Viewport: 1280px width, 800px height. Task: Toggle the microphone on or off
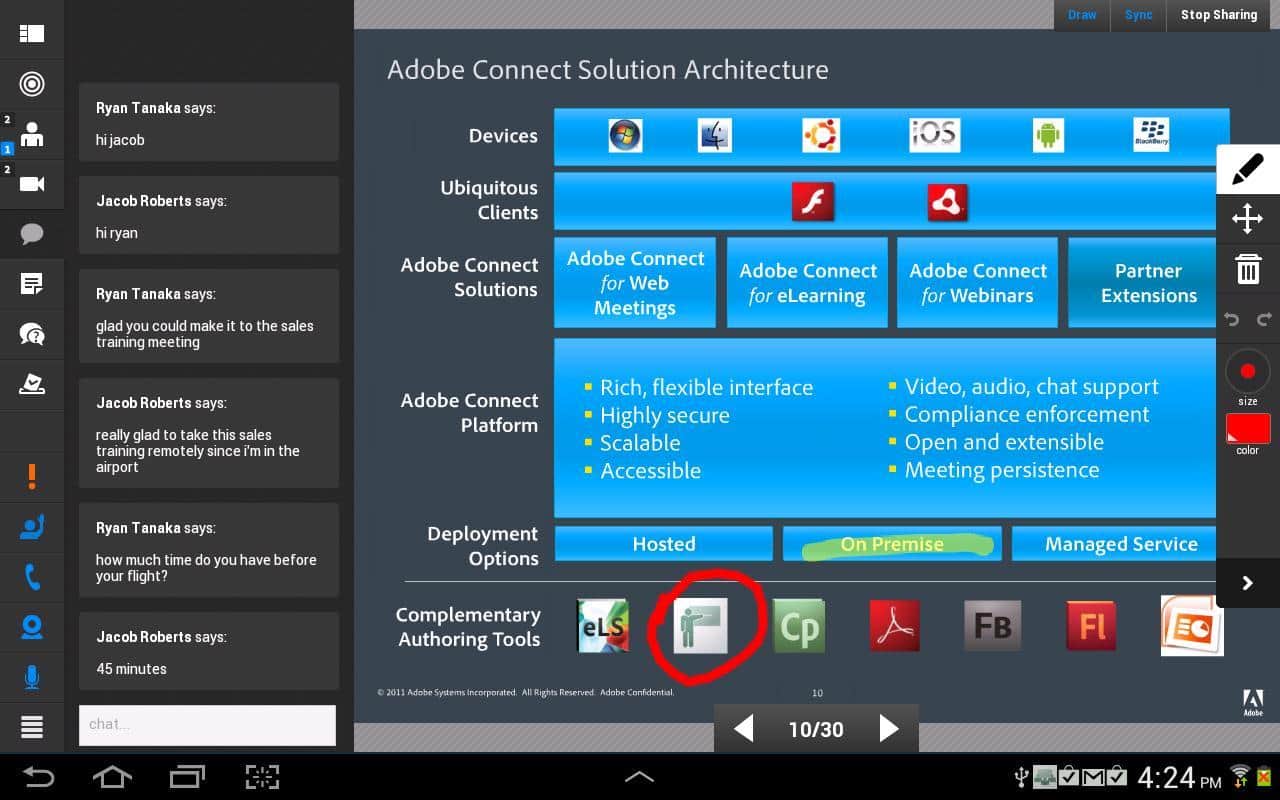(x=32, y=677)
